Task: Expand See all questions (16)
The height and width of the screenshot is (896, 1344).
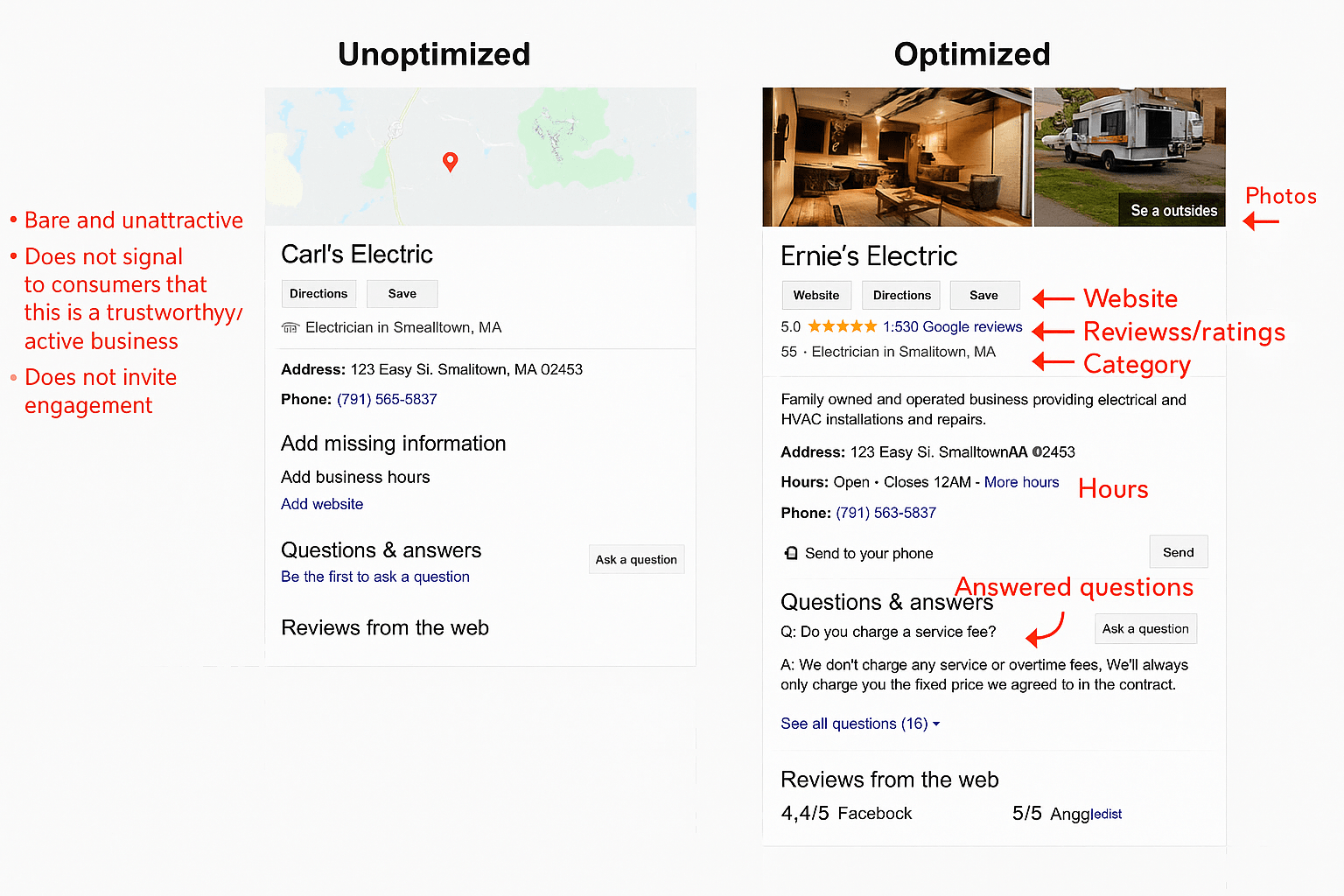Action: 854,724
